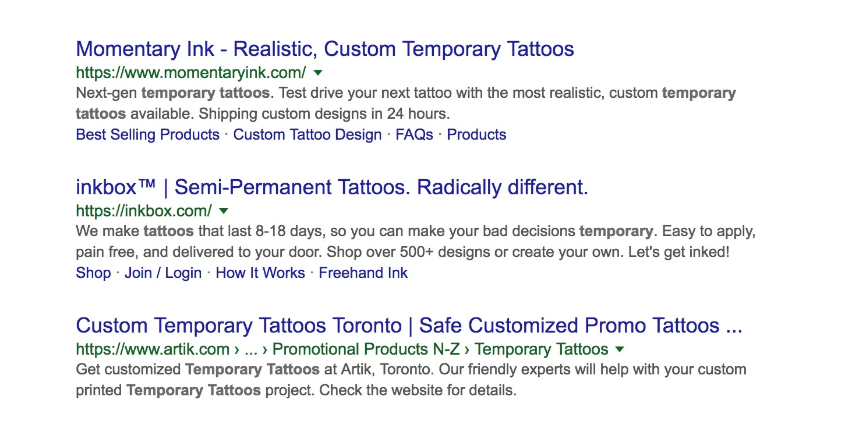844x440 pixels.
Task: Expand dropdown arrow beside inkbox.com URL
Action: [x=224, y=211]
